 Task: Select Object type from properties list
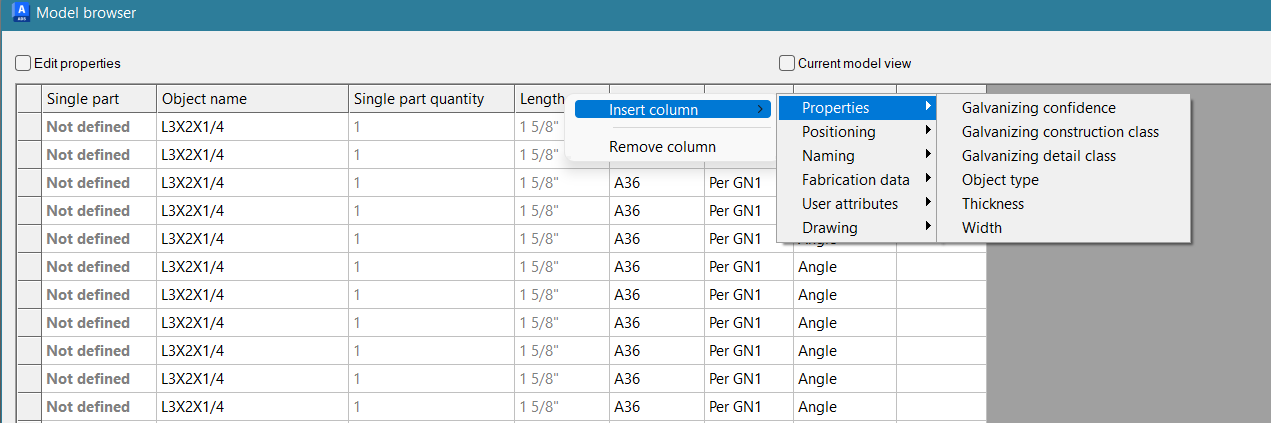point(1000,180)
